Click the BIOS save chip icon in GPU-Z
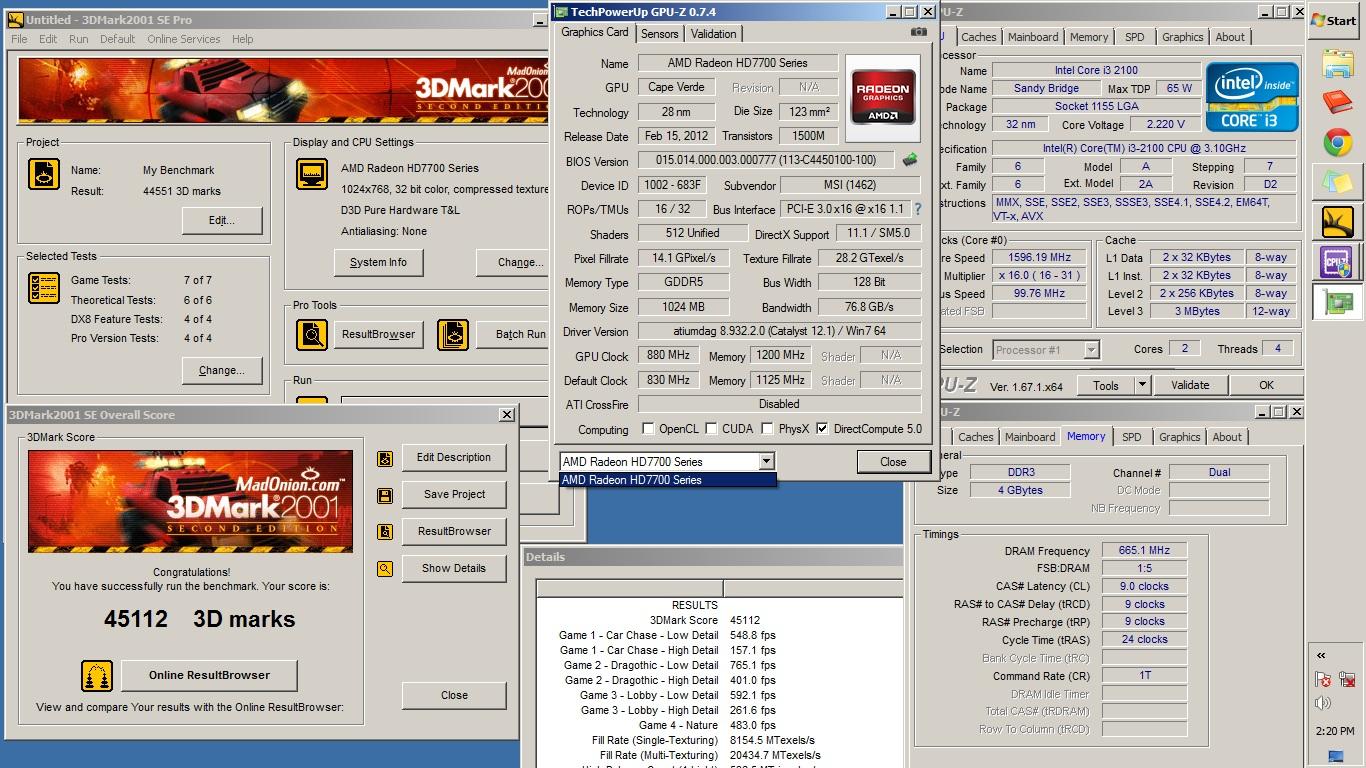 [910, 159]
